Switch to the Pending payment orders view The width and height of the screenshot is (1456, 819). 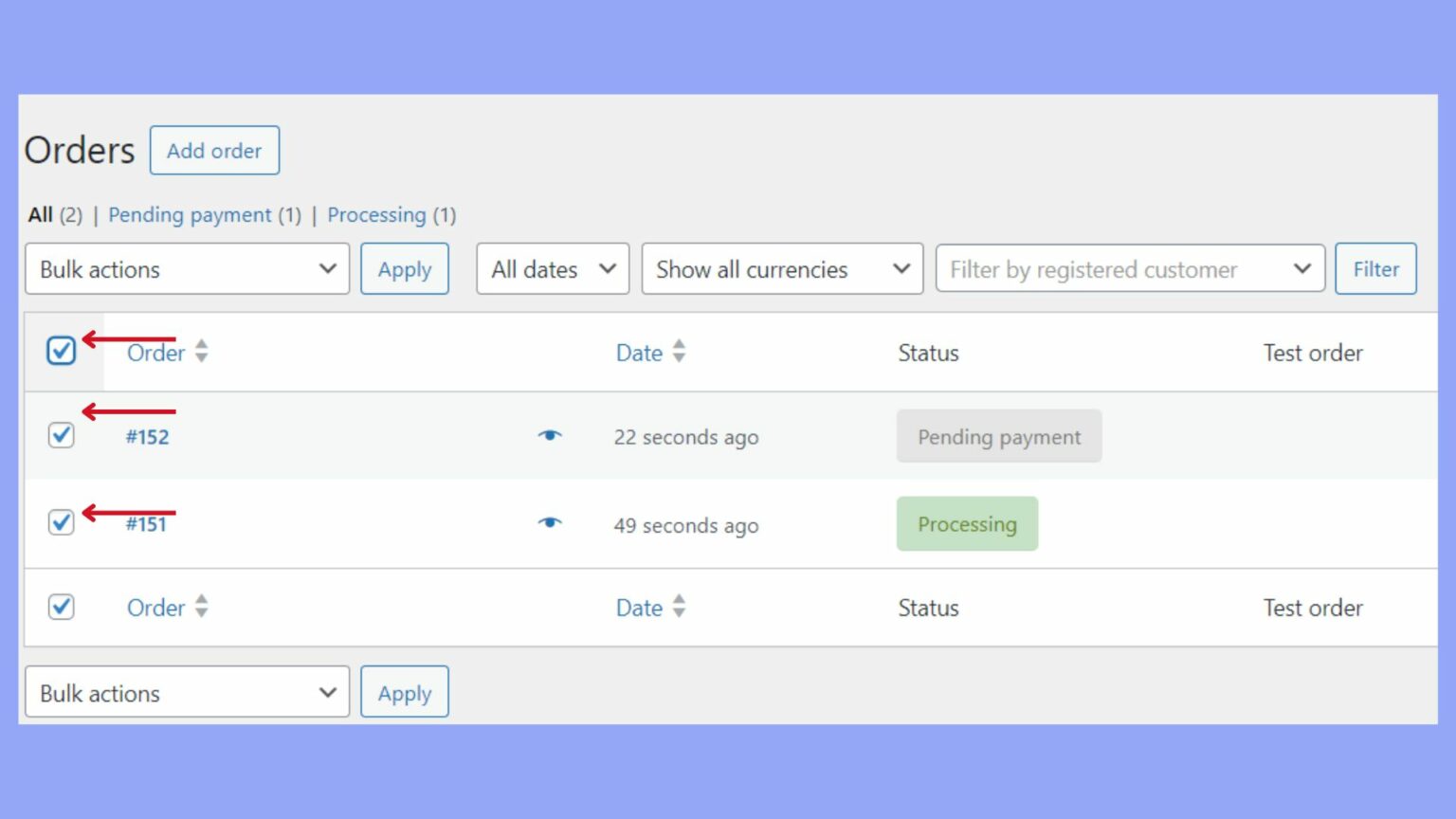[191, 215]
